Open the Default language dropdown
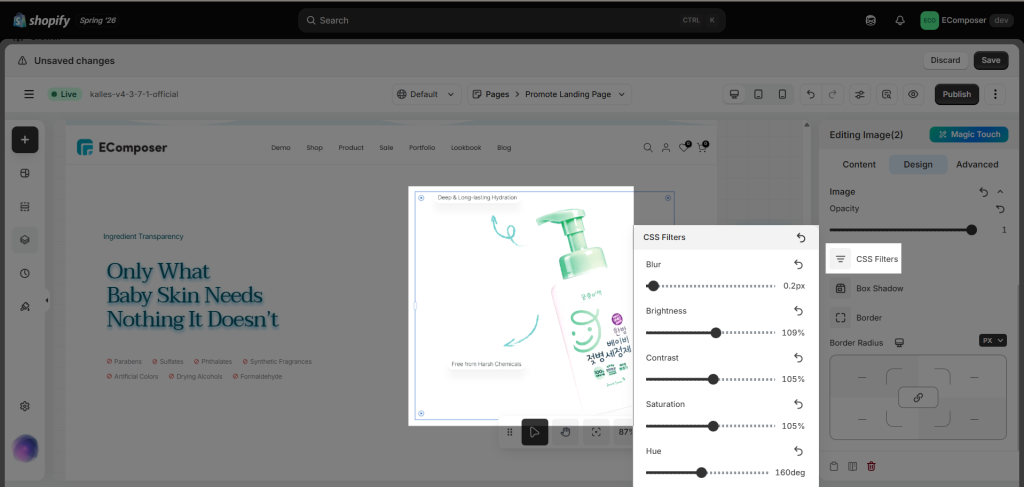The width and height of the screenshot is (1024, 487). 426,94
